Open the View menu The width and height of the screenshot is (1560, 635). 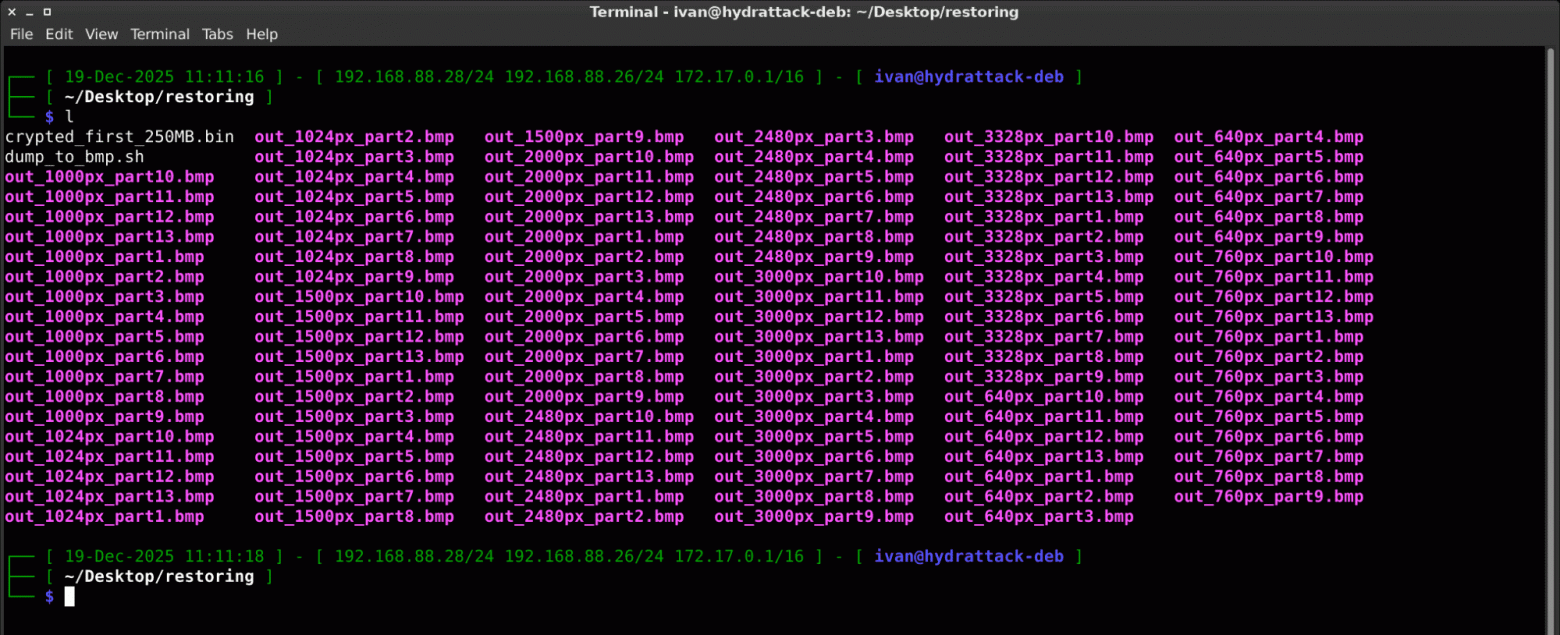click(x=101, y=34)
